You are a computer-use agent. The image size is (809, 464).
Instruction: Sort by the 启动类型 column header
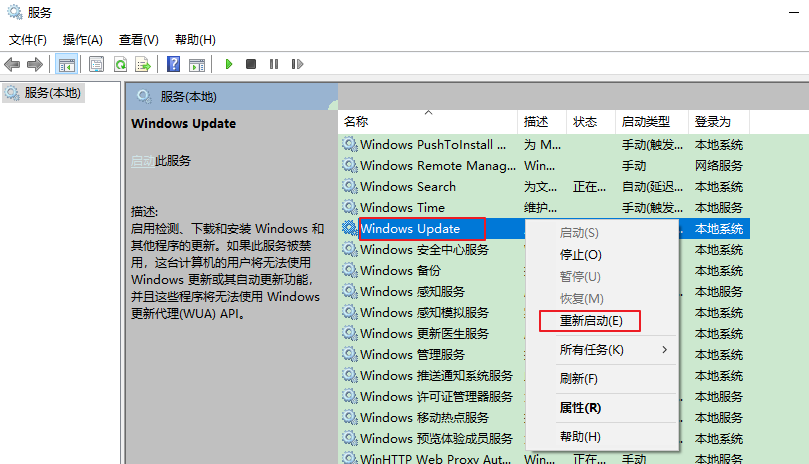coord(652,122)
